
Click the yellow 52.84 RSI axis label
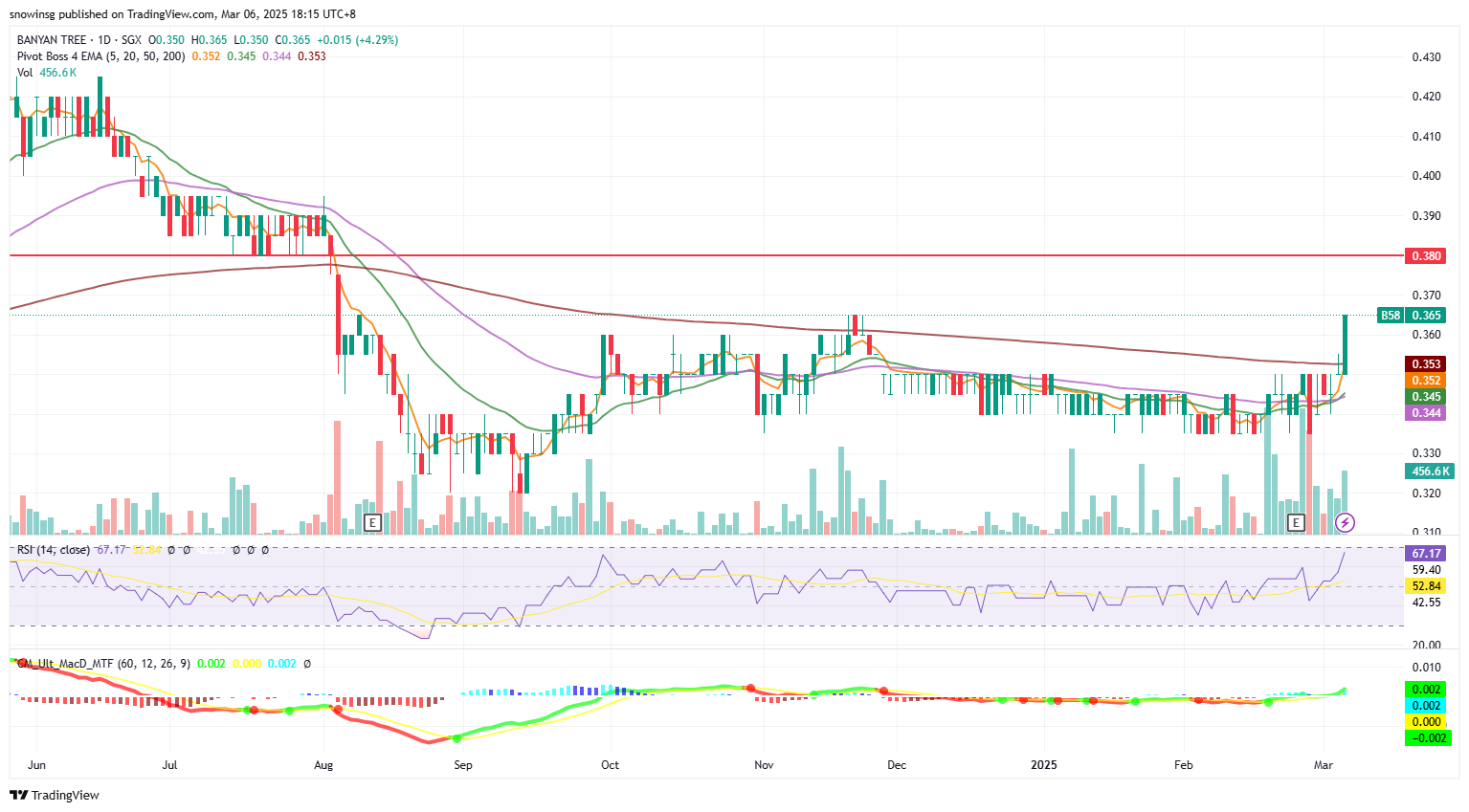pos(1427,585)
